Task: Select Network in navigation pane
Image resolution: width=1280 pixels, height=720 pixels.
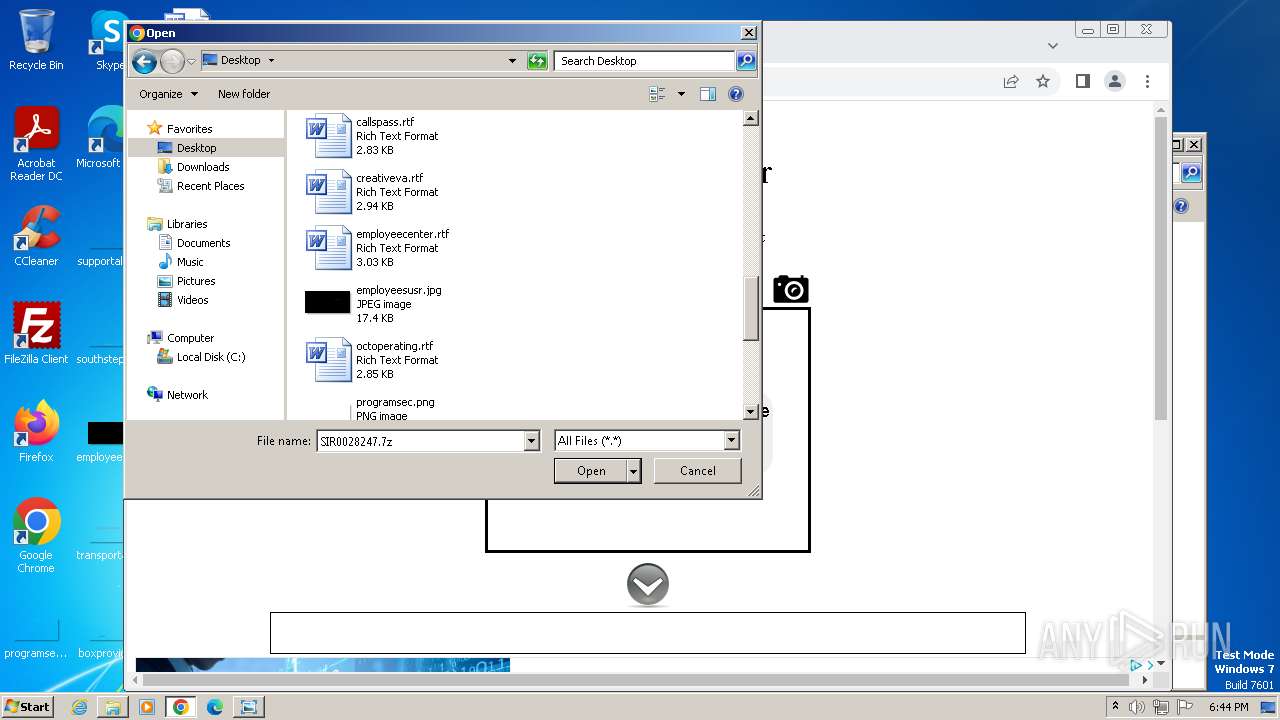Action: point(187,395)
